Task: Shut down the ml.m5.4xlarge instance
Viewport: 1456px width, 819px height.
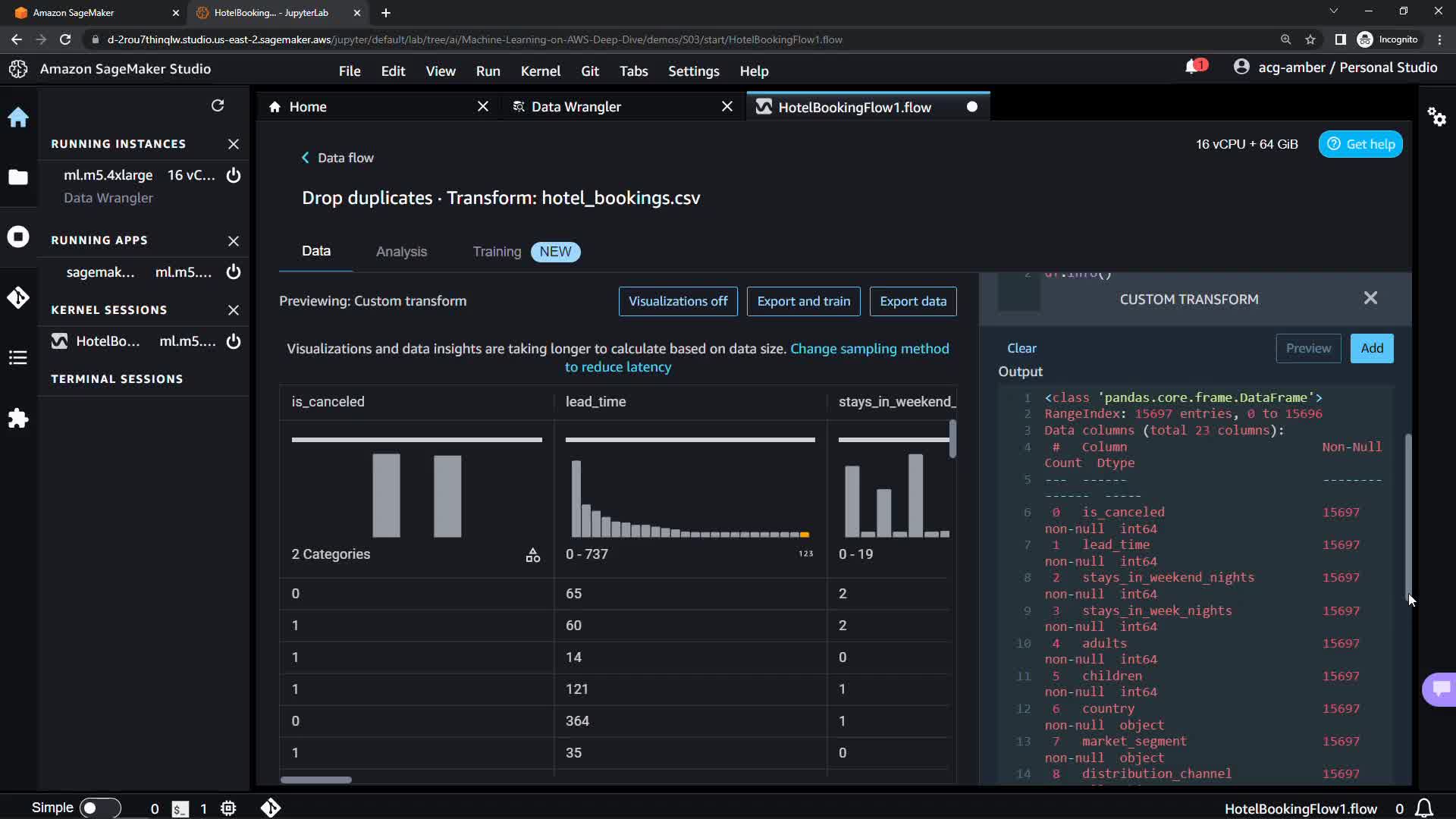Action: pyautogui.click(x=234, y=175)
